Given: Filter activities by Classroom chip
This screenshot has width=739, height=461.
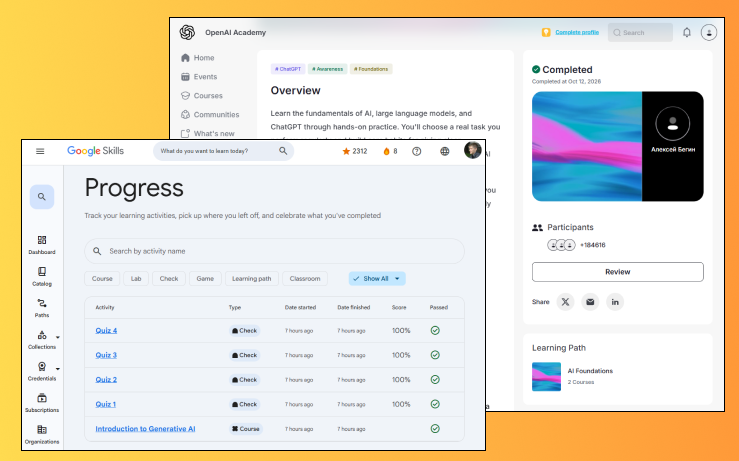Looking at the screenshot, I should click(305, 279).
